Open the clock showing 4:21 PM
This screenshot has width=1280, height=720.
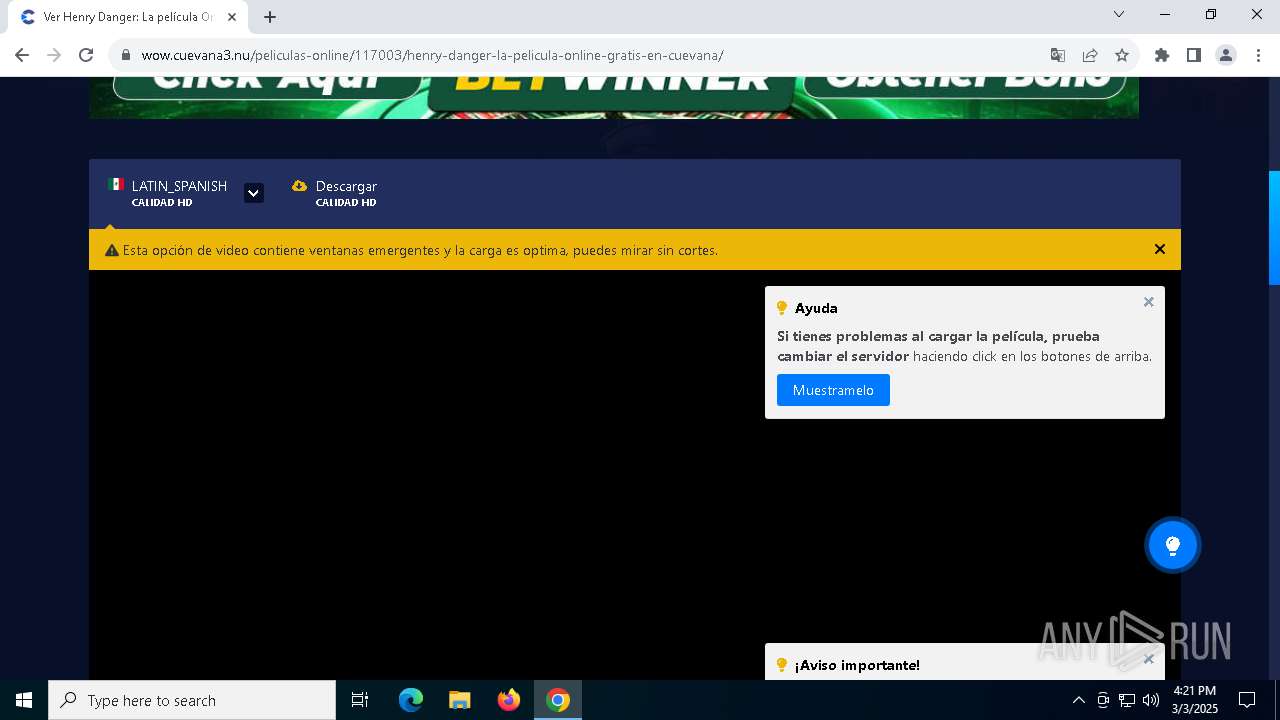1195,700
